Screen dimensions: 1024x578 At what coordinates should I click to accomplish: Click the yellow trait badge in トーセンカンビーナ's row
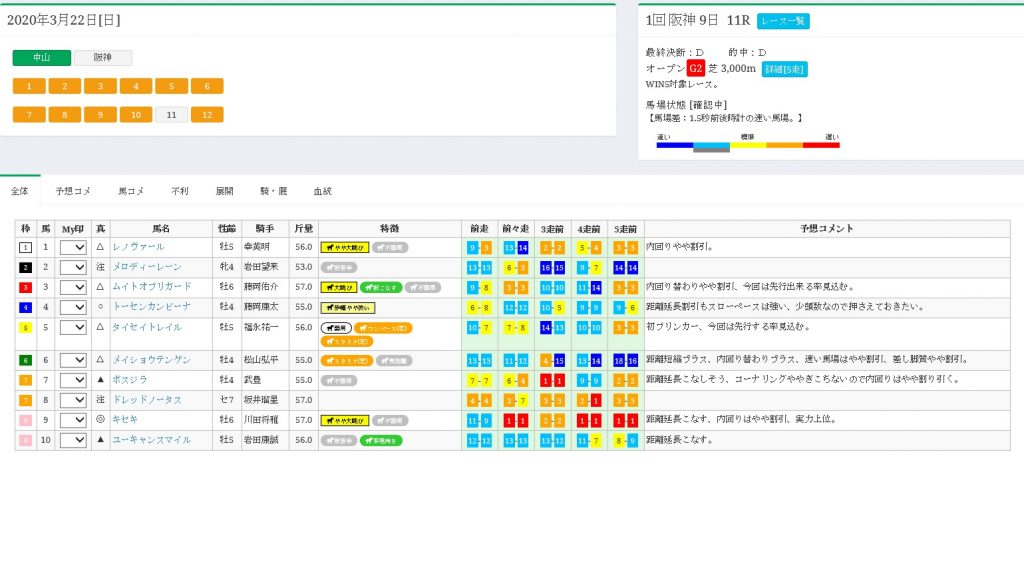tap(346, 307)
